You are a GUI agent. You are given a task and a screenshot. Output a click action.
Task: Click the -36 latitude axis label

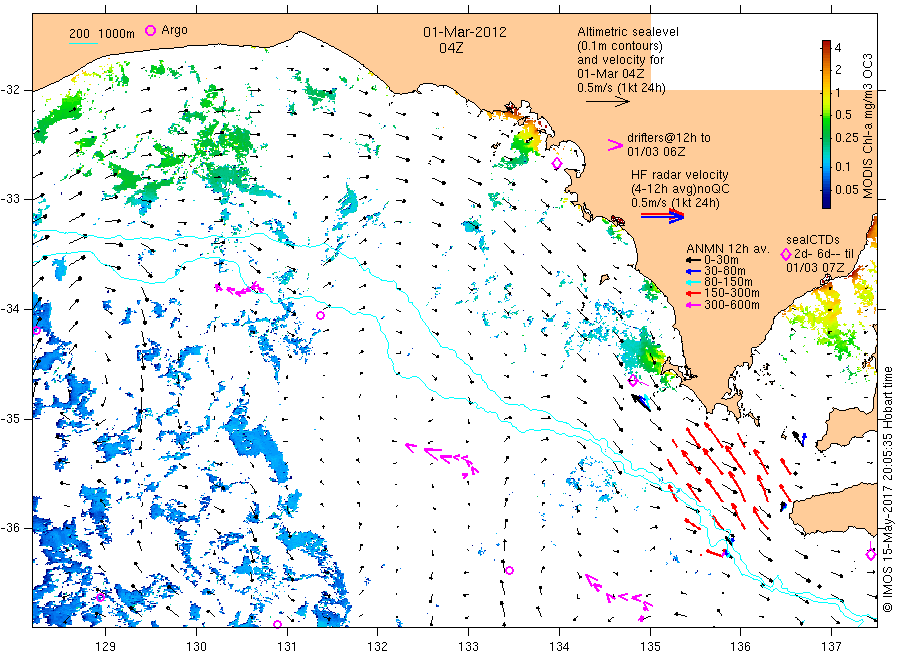10,528
